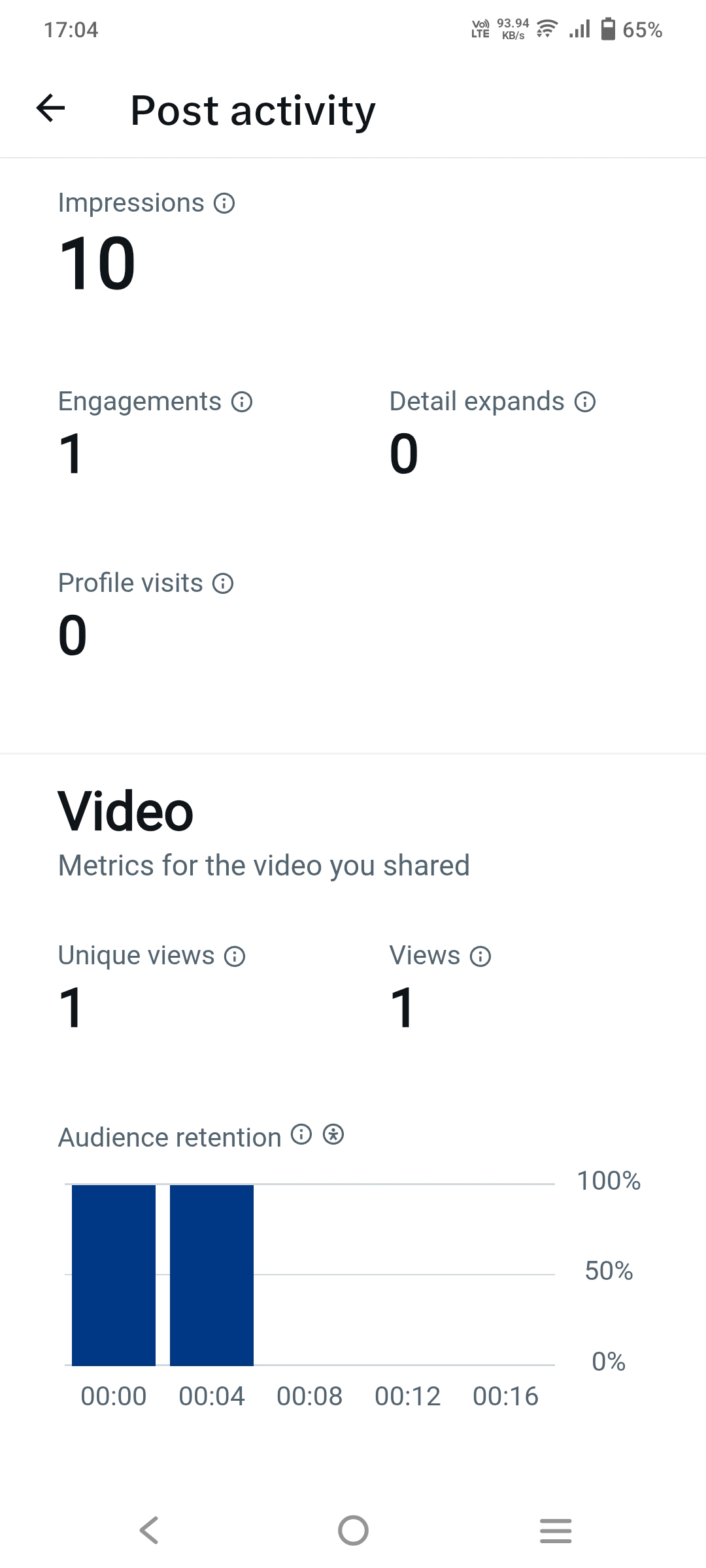Tap the accessibility icon beside Audience retention
Viewport: 706px width, 1568px height.
point(333,1135)
